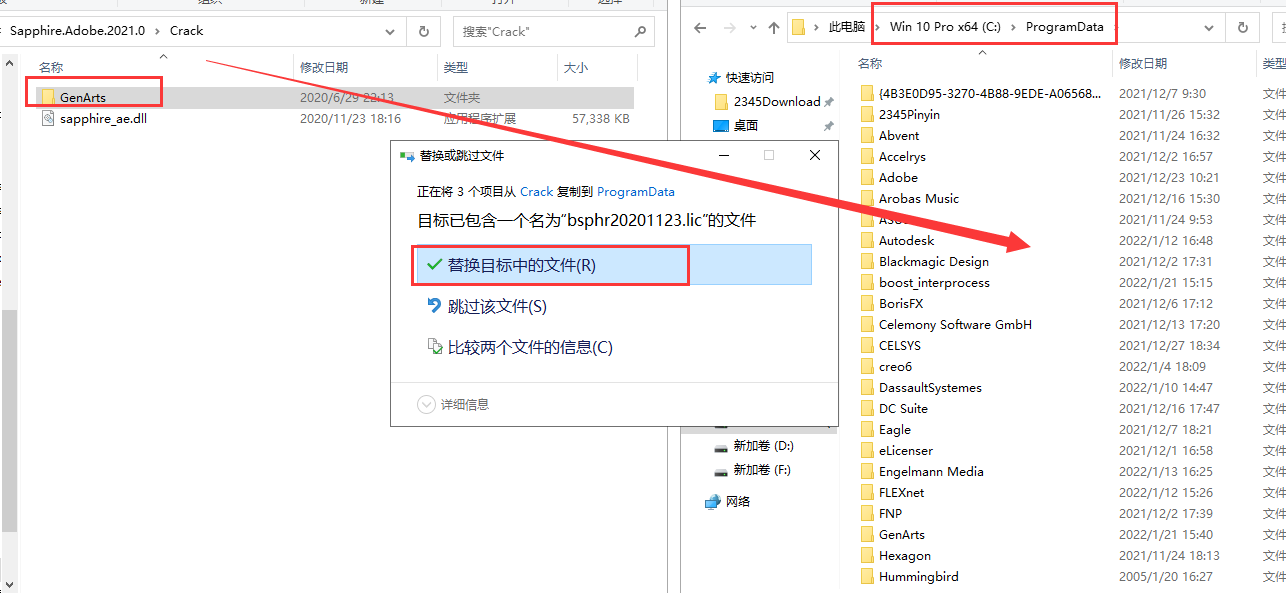Refresh the Crack folder window
The image size is (1286, 593).
pos(426,31)
